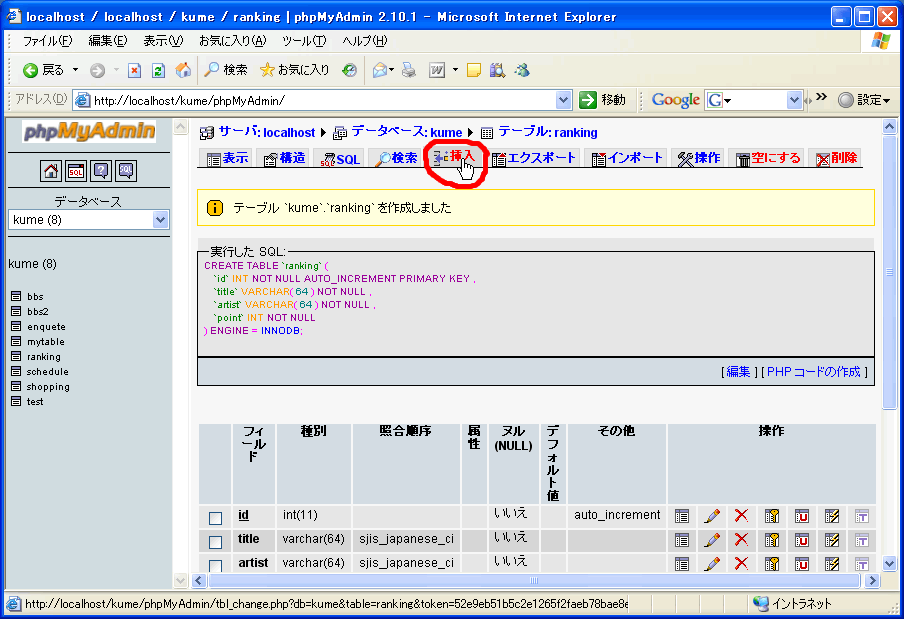904x619 pixels.
Task: Edit the title field with pencil icon
Action: [712, 540]
